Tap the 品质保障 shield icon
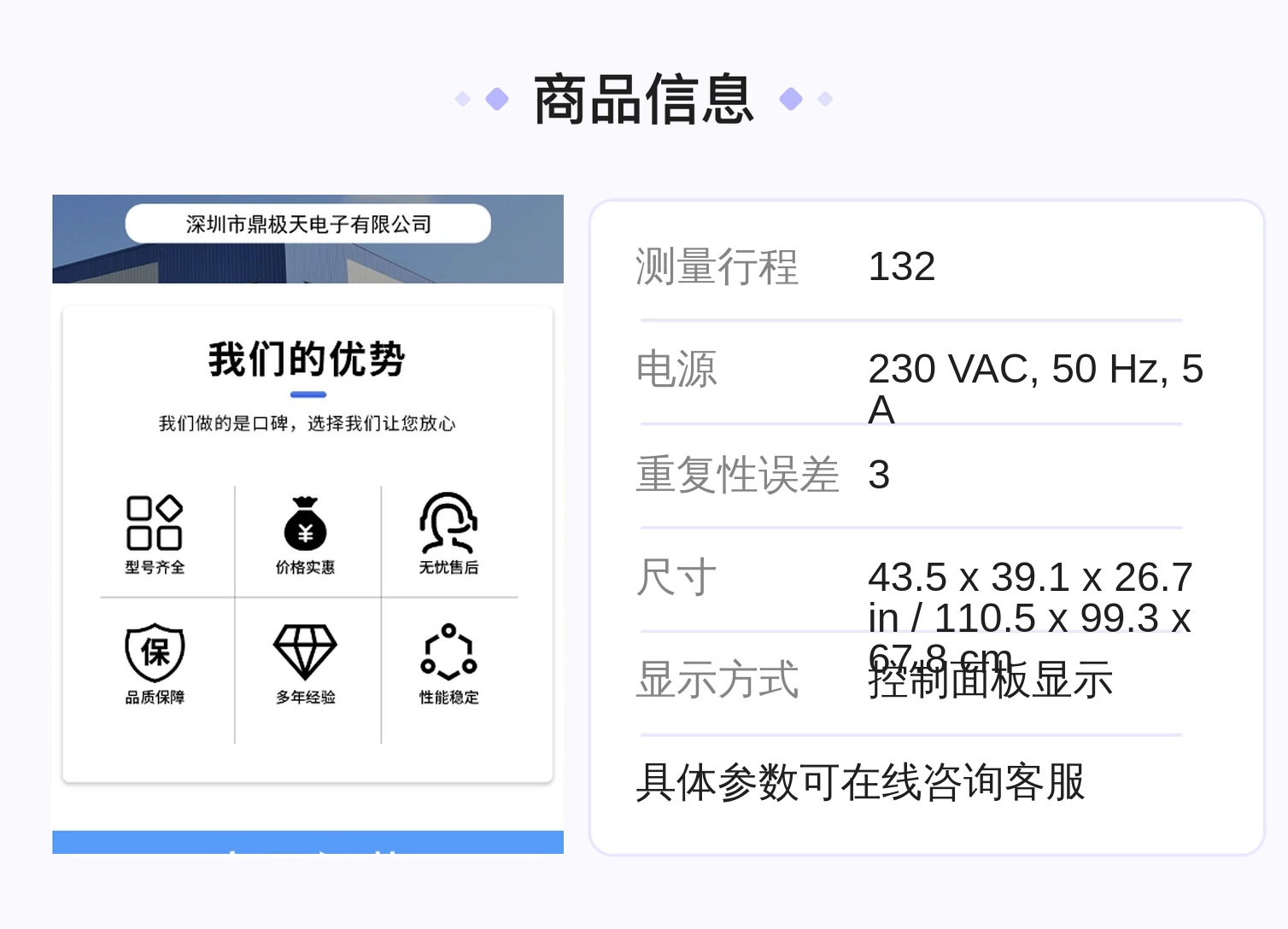1288x929 pixels. click(155, 652)
